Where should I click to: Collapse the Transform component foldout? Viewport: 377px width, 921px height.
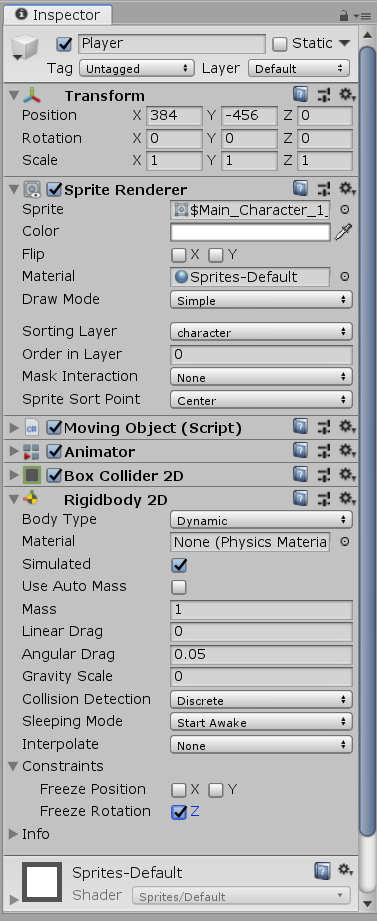[14, 95]
